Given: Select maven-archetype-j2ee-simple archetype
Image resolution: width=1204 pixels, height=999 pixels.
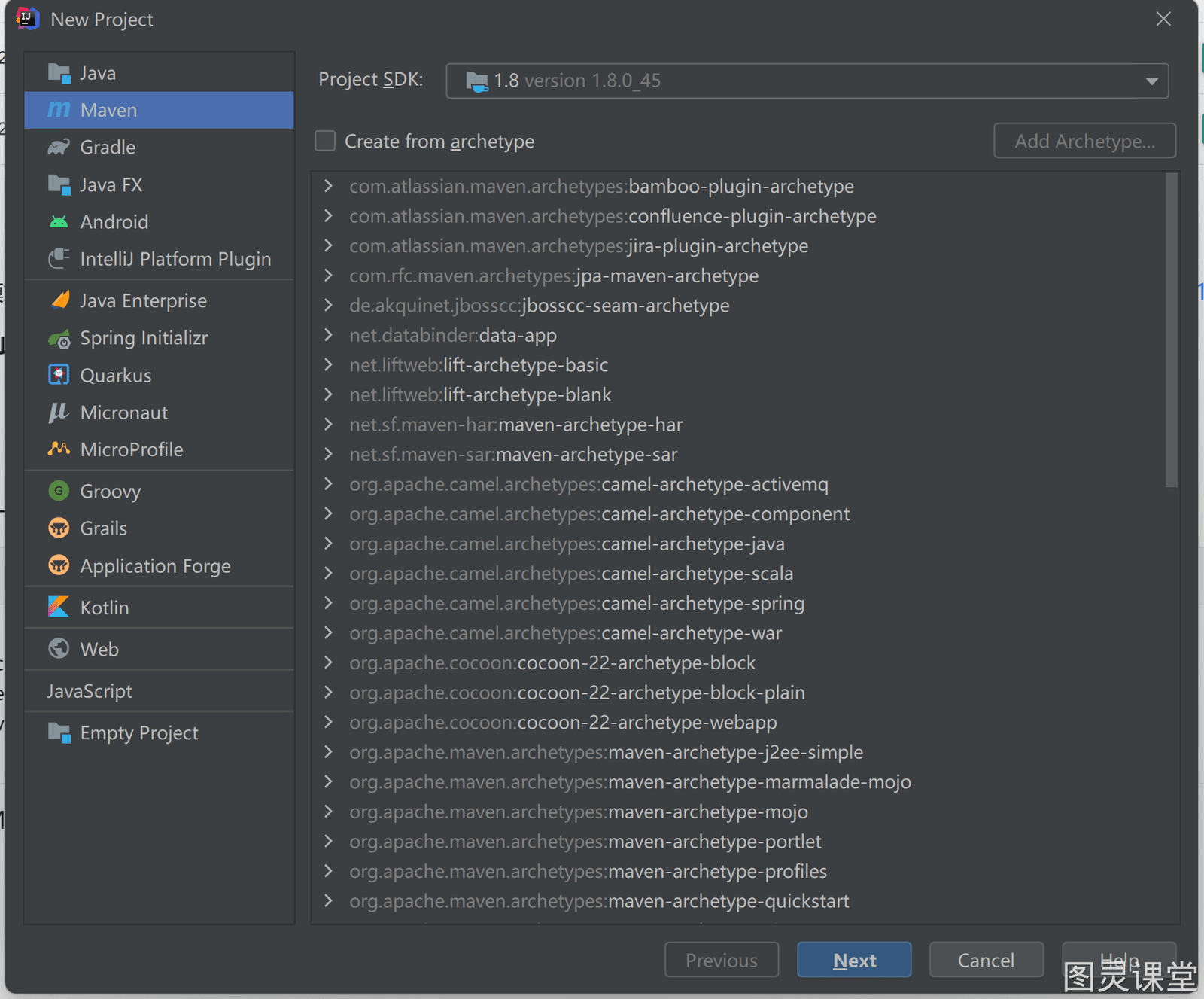Looking at the screenshot, I should 607,752.
